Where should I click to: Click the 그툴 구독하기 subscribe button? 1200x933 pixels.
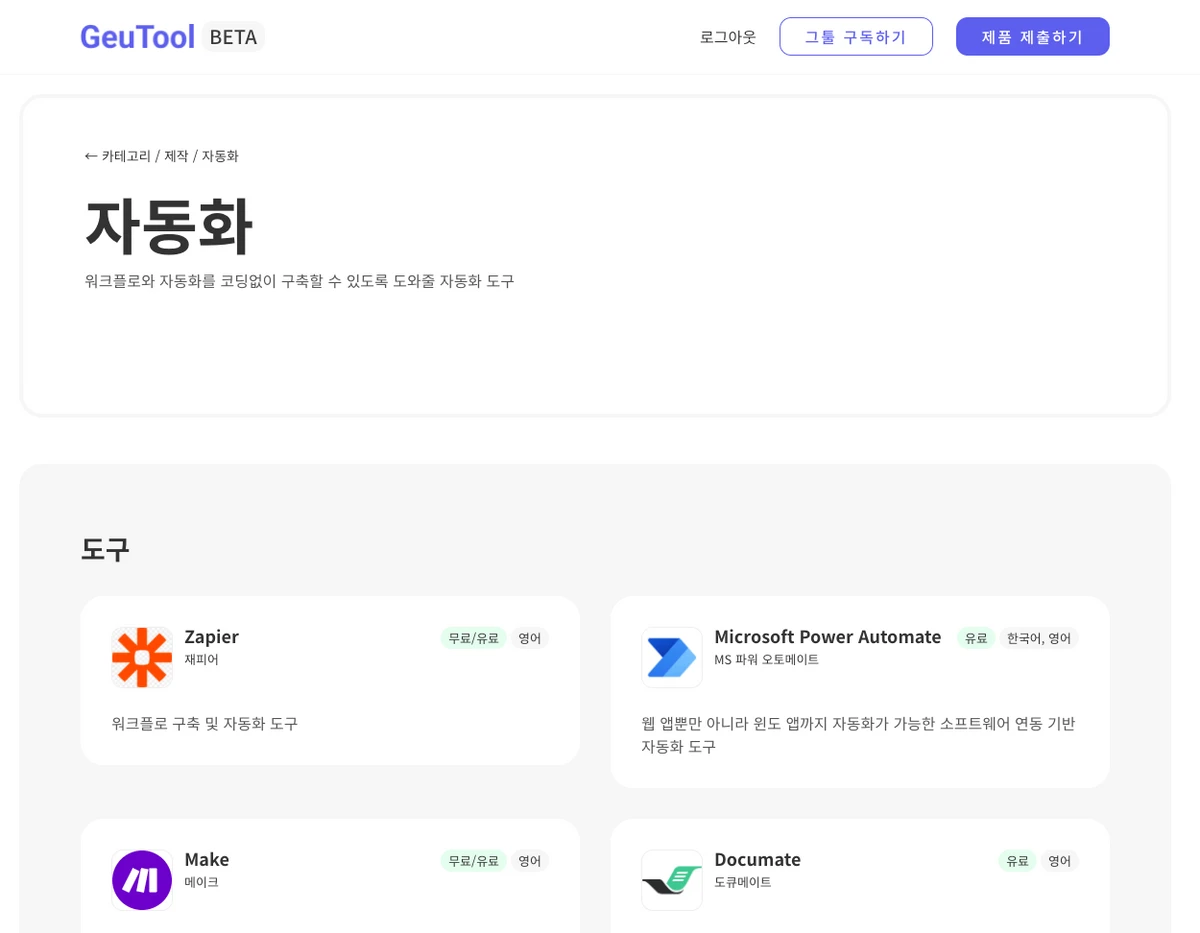(856, 37)
